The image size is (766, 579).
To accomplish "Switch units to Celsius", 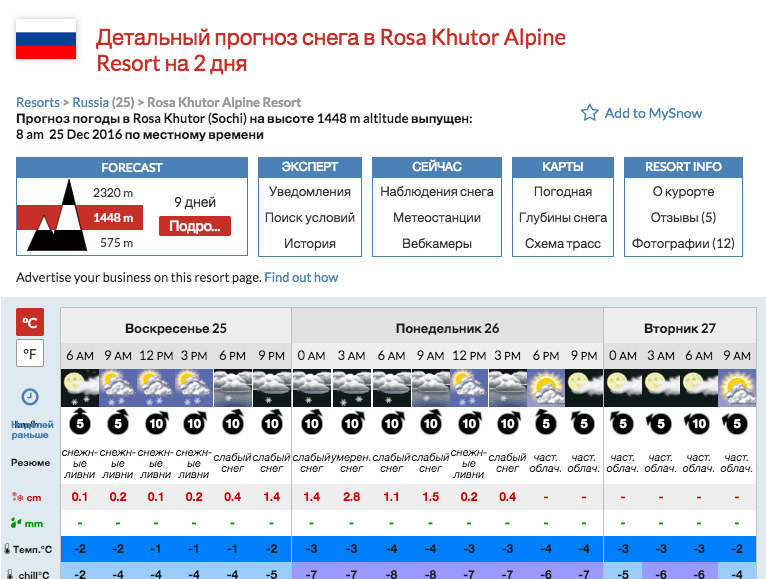I will tap(30, 322).
